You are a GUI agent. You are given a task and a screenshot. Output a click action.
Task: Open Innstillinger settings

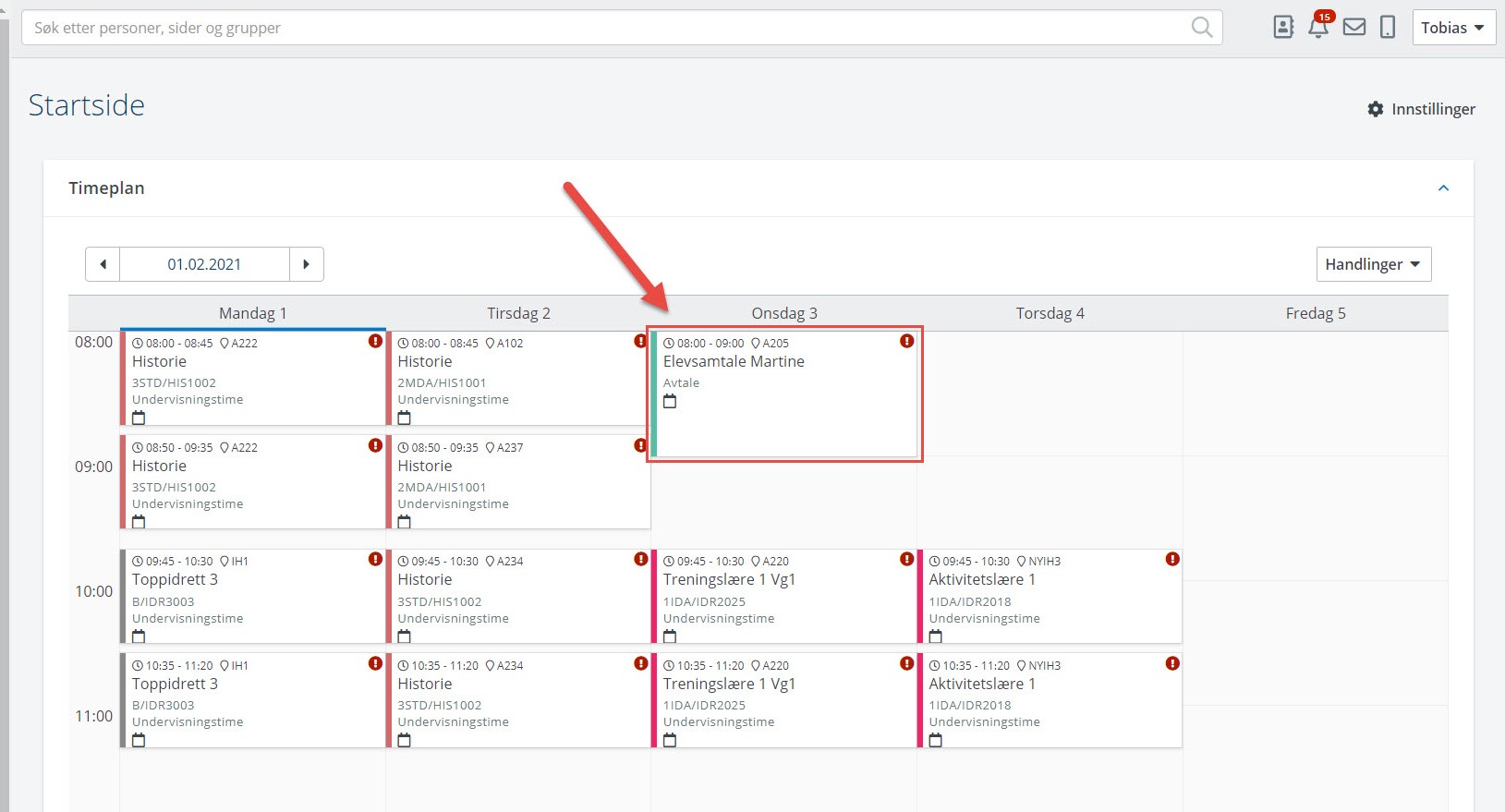[1421, 109]
